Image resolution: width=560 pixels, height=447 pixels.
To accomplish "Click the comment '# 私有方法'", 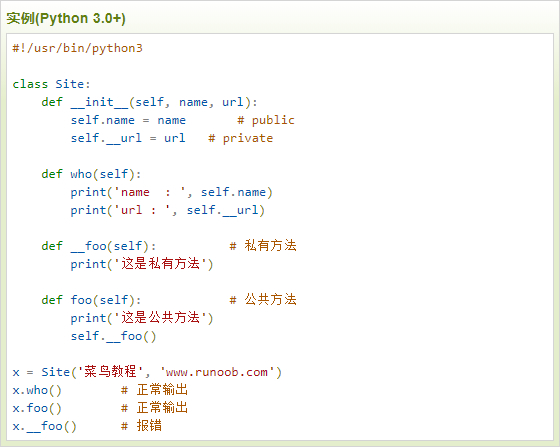I will tap(263, 246).
